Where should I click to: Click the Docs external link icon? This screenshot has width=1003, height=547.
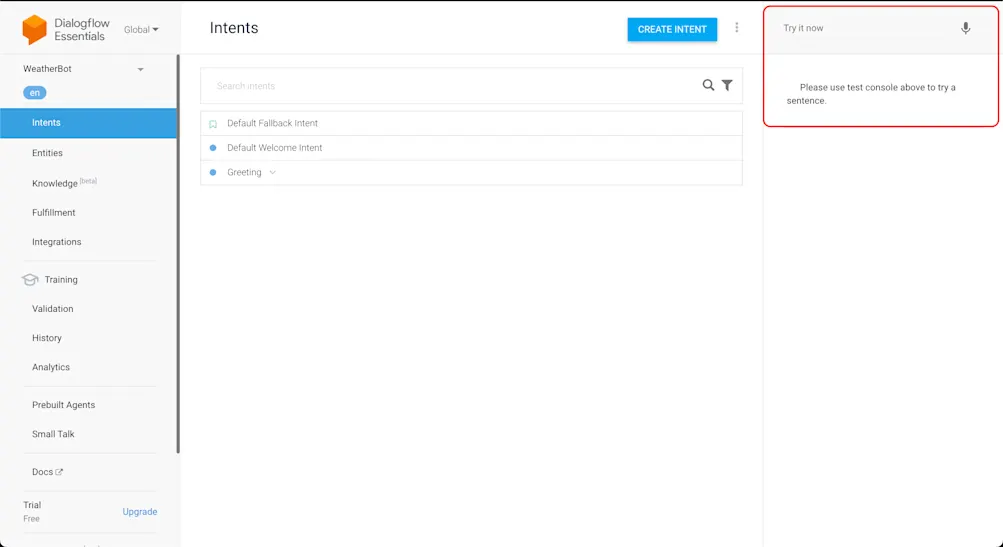tap(59, 472)
